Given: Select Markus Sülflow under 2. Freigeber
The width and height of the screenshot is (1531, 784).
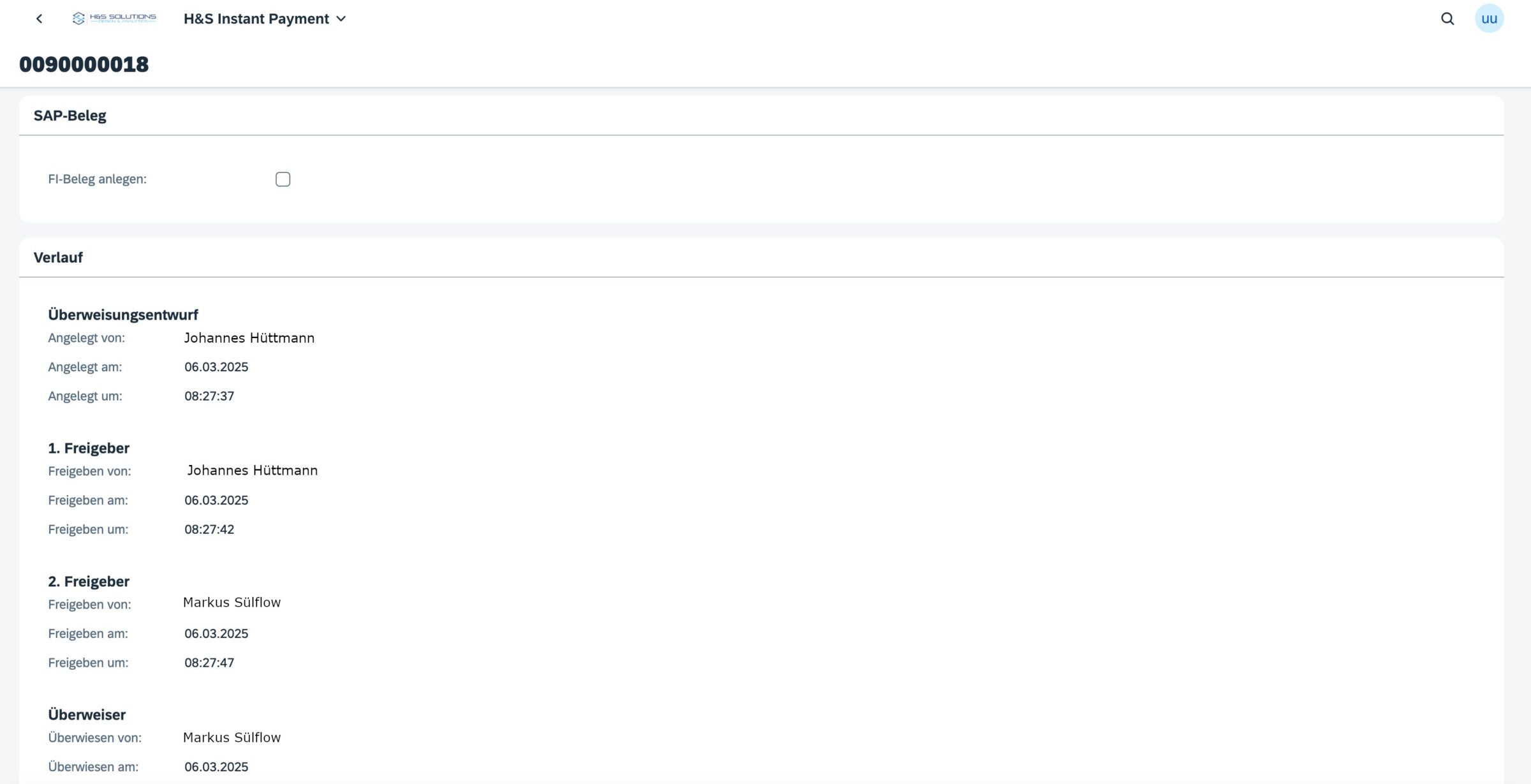Looking at the screenshot, I should pos(232,602).
